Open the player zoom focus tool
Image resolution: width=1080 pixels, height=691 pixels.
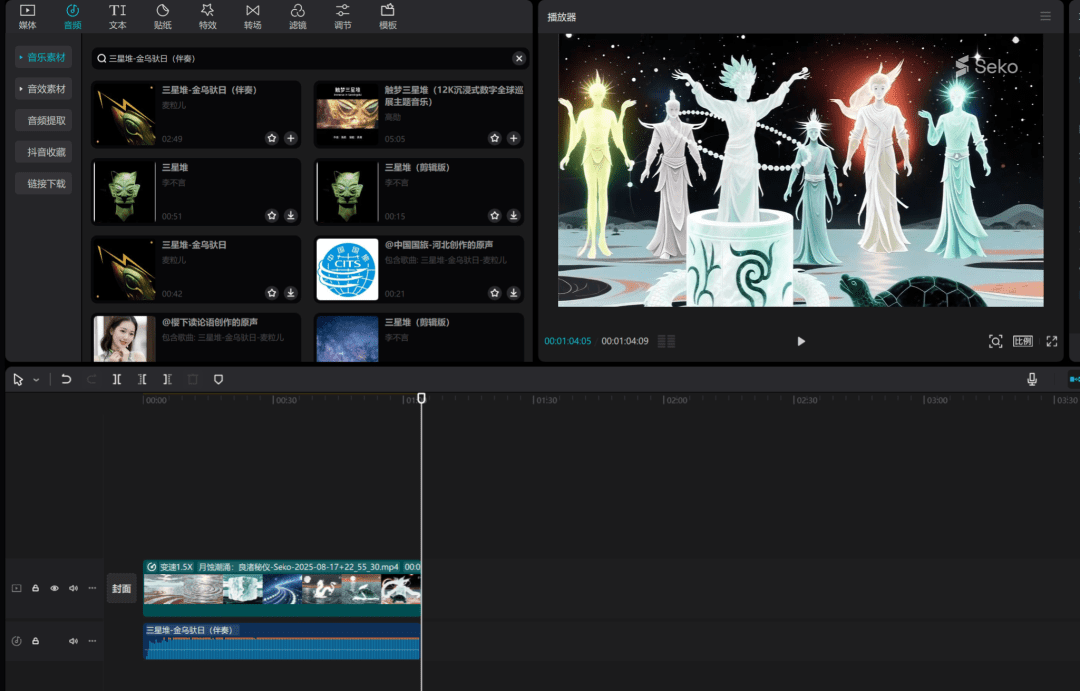pyautogui.click(x=995, y=341)
